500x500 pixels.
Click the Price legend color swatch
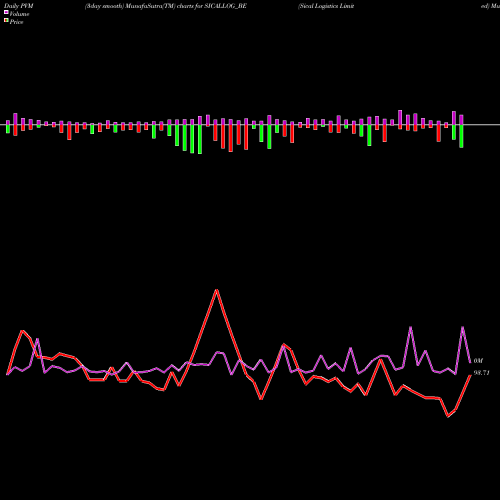click(6, 20)
